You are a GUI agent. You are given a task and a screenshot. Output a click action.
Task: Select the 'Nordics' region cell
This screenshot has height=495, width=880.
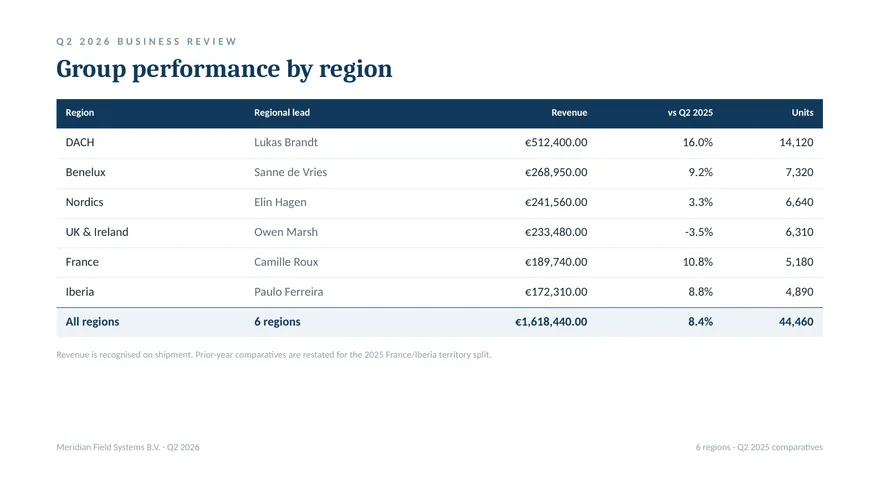(x=84, y=202)
